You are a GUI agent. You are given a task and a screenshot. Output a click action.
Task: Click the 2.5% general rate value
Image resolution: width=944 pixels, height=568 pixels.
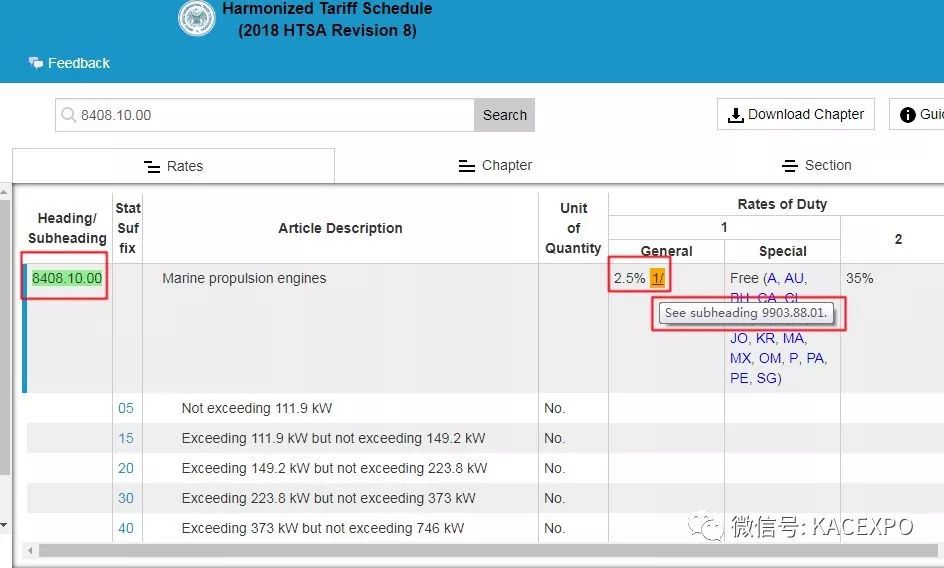[x=629, y=278]
